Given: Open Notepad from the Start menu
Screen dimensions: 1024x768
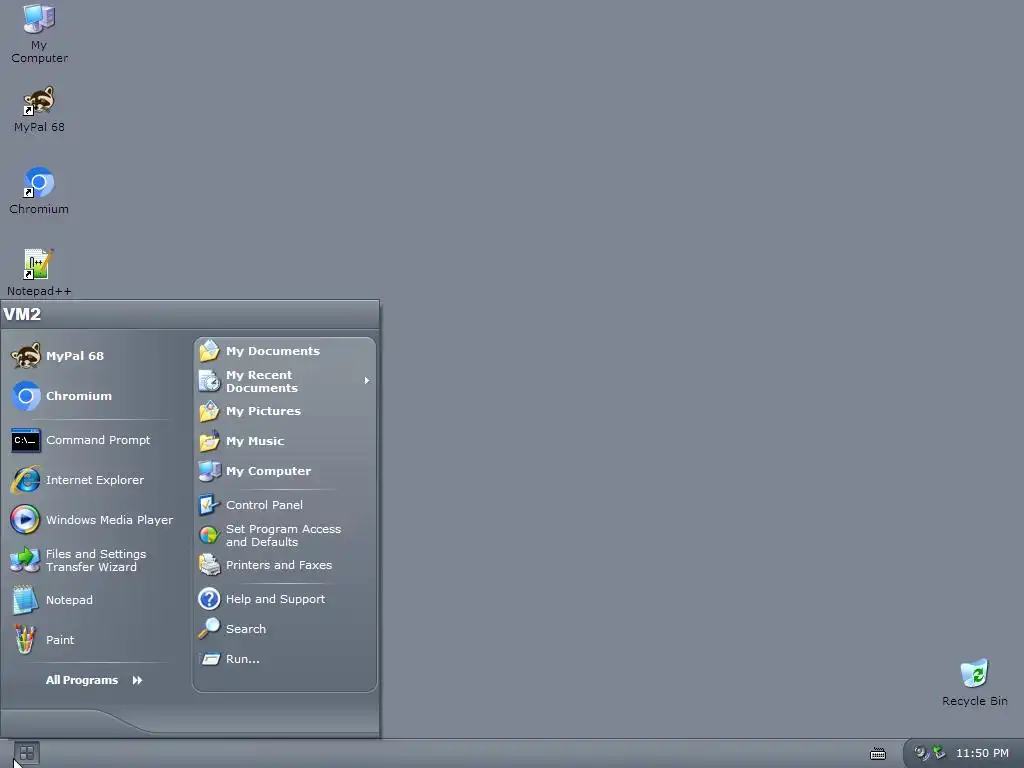Looking at the screenshot, I should point(91,600).
